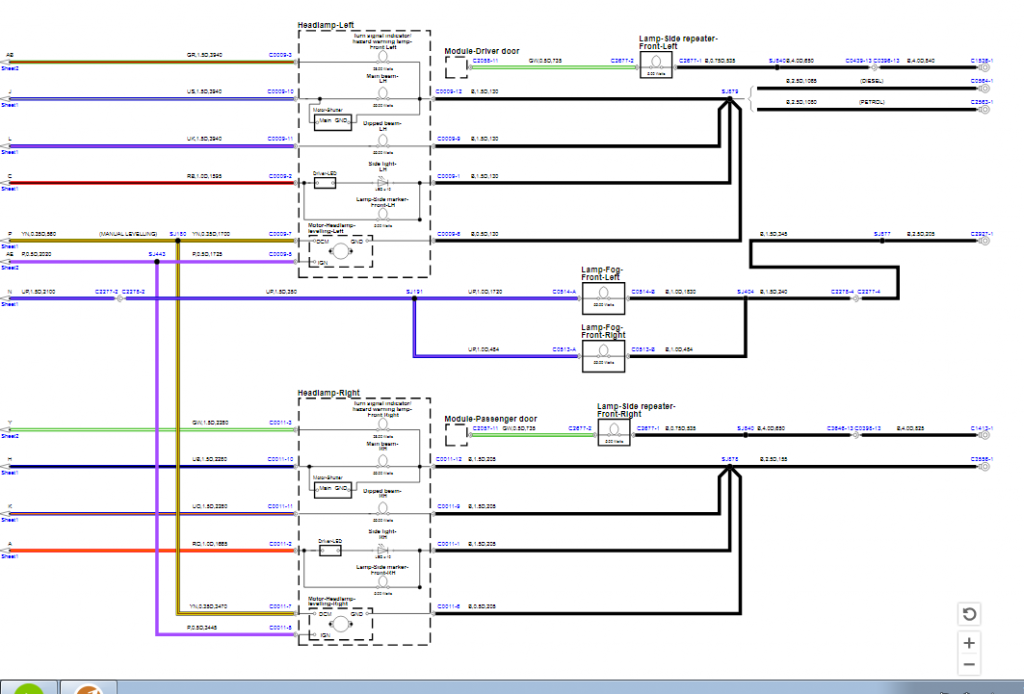This screenshot has width=1024, height=694.
Task: Open connector link C0009-3
Action: (x=280, y=55)
